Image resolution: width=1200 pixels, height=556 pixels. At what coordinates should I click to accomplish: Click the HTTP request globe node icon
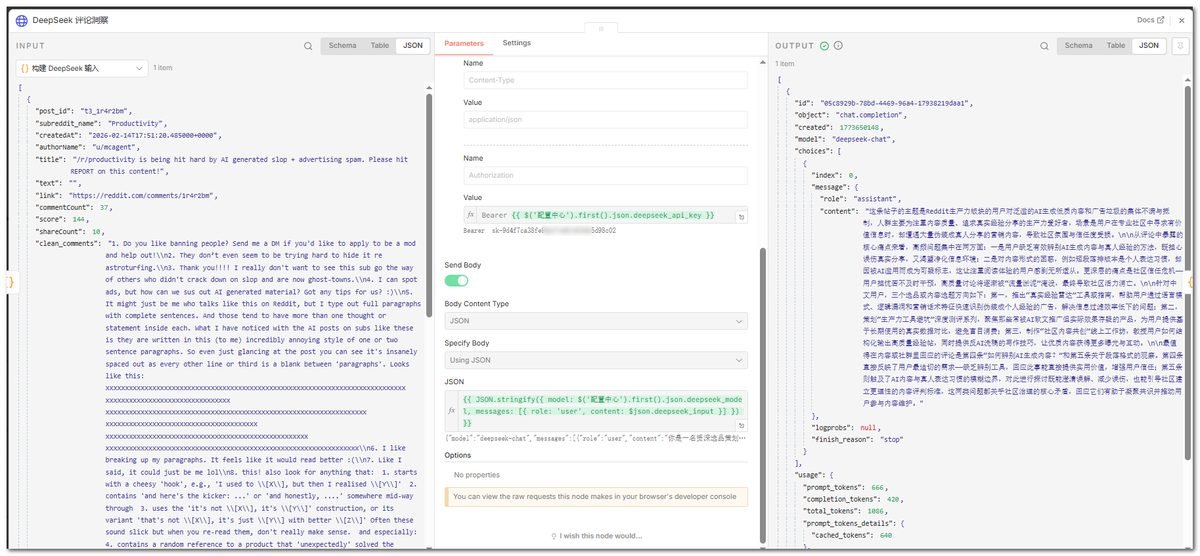(x=22, y=20)
